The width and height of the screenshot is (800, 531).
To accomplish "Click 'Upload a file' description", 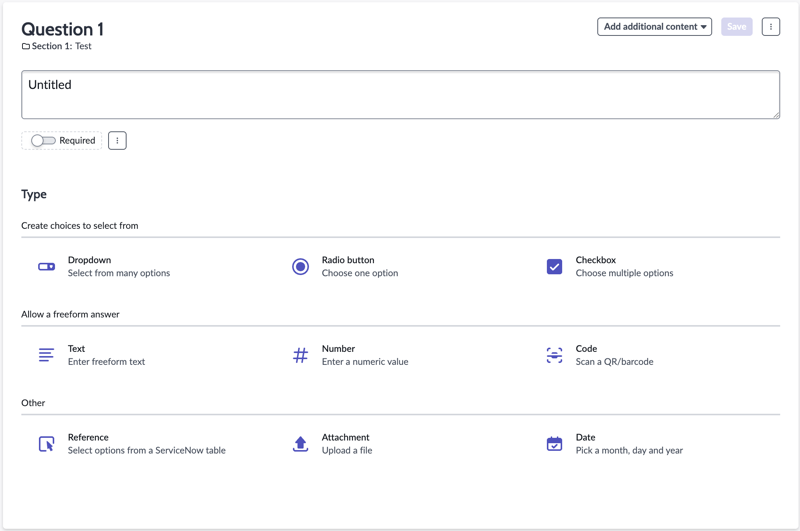I will pos(347,450).
